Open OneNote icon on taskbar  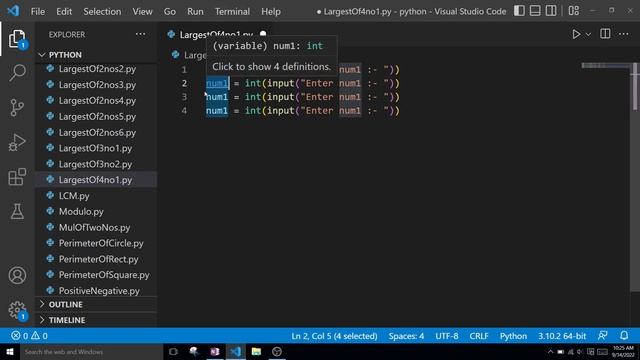[x=215, y=352]
